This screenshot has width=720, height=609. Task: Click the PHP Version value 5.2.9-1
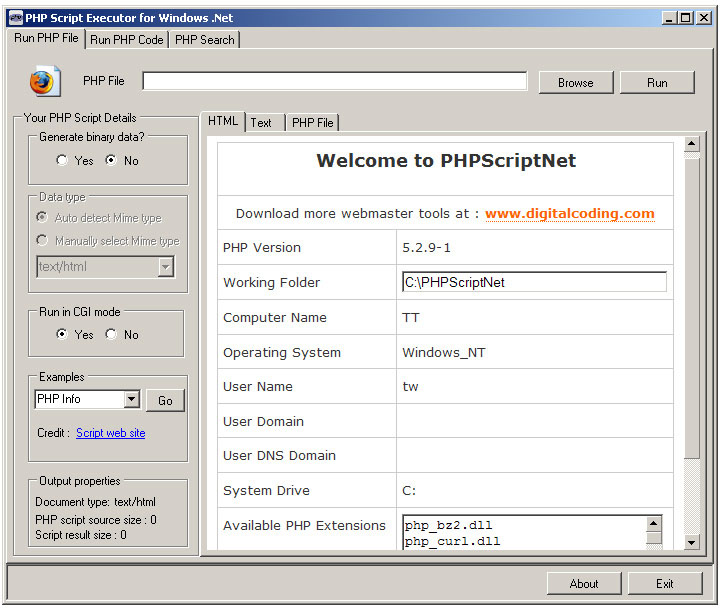coord(427,248)
